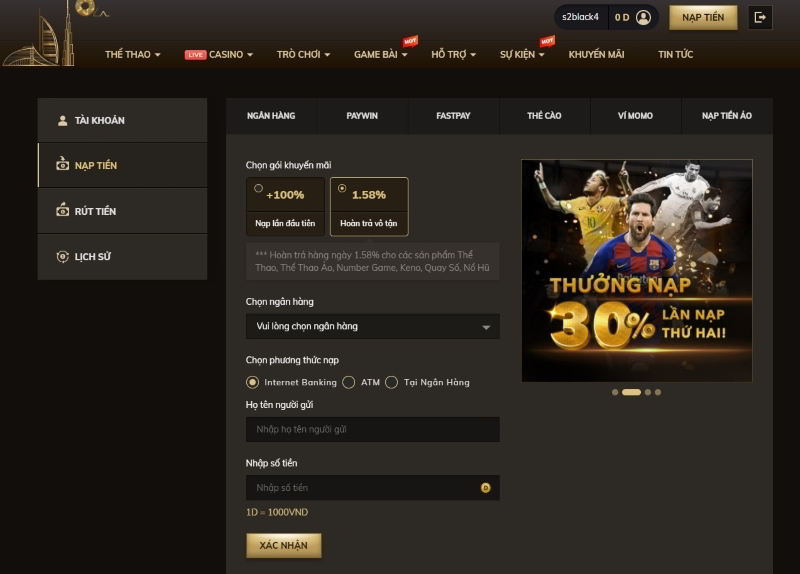Click the Lịch Sử history icon
This screenshot has width=800, height=574.
click(x=62, y=257)
